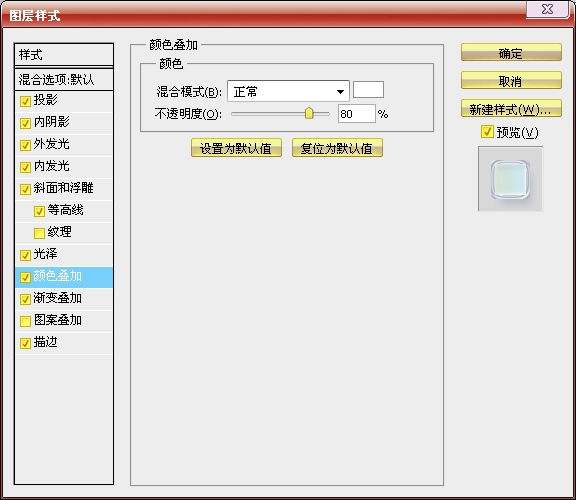The height and width of the screenshot is (500, 576).
Task: Click the 设置为默认值 button
Action: pos(236,148)
